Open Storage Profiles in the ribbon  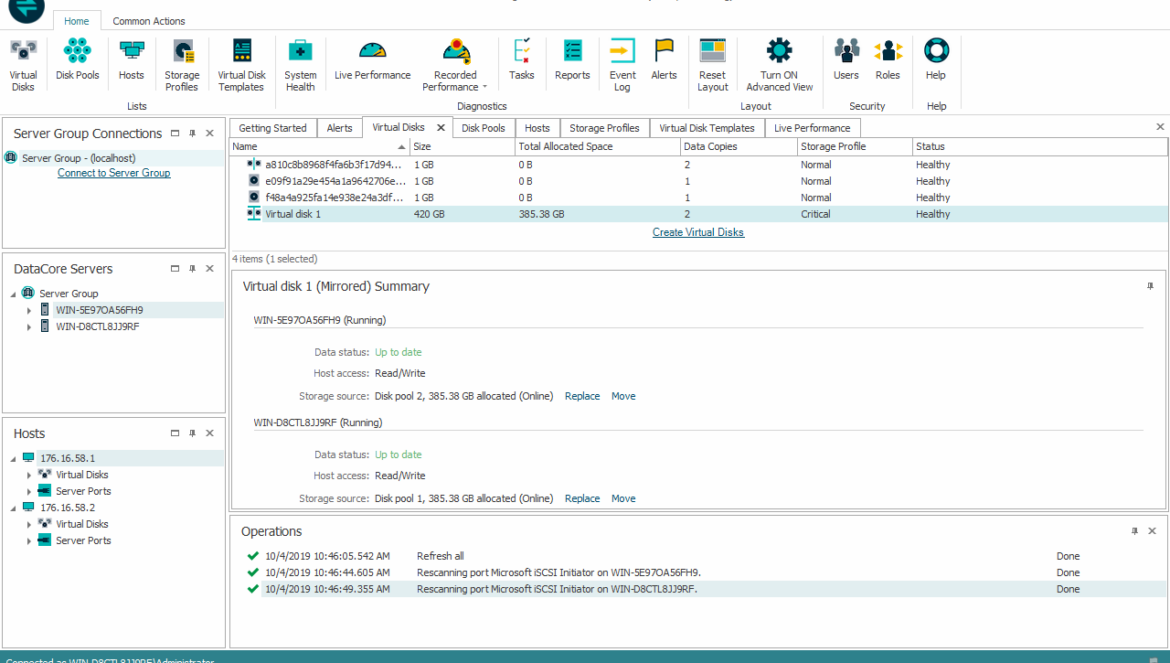tap(182, 66)
